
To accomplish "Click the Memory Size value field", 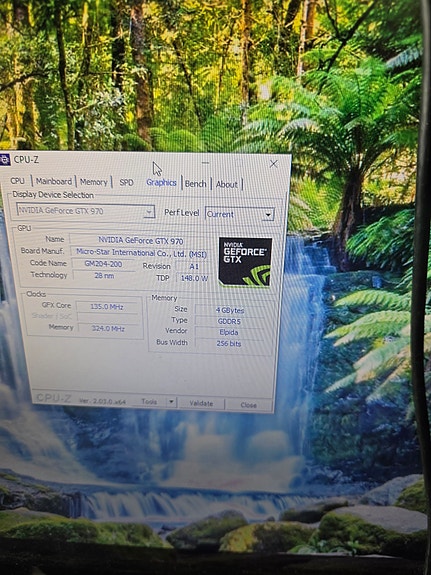I will (230, 310).
